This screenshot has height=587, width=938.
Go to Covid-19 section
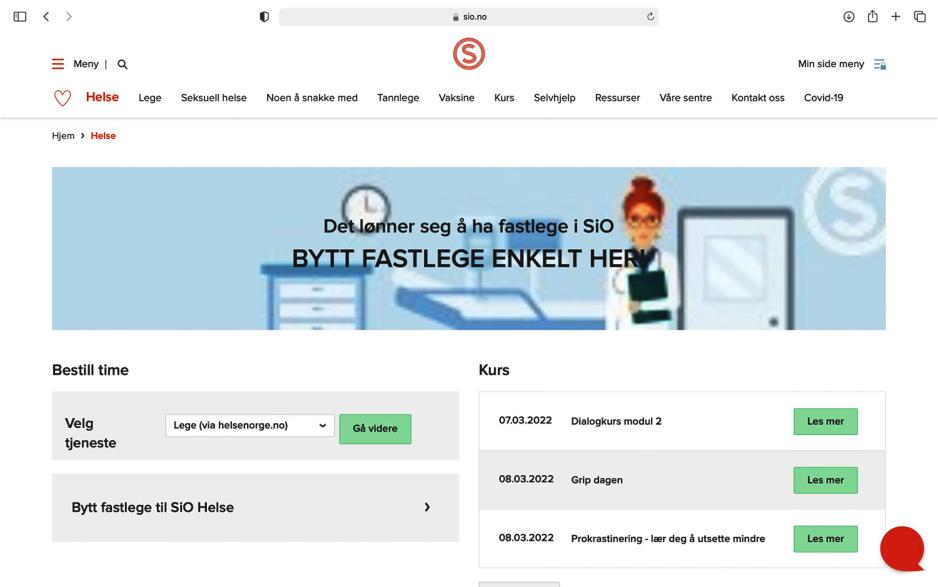pyautogui.click(x=823, y=98)
